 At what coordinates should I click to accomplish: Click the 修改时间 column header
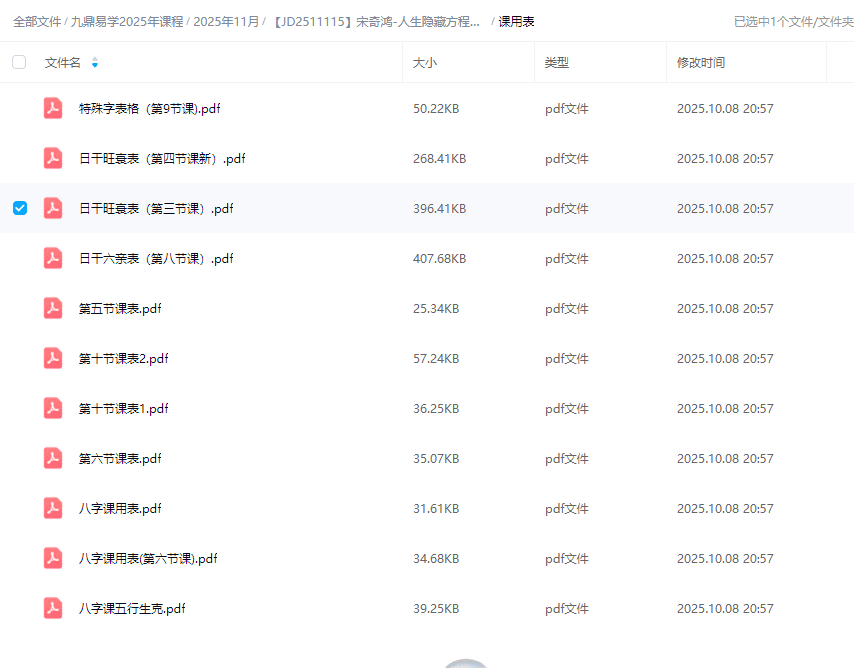tap(700, 62)
